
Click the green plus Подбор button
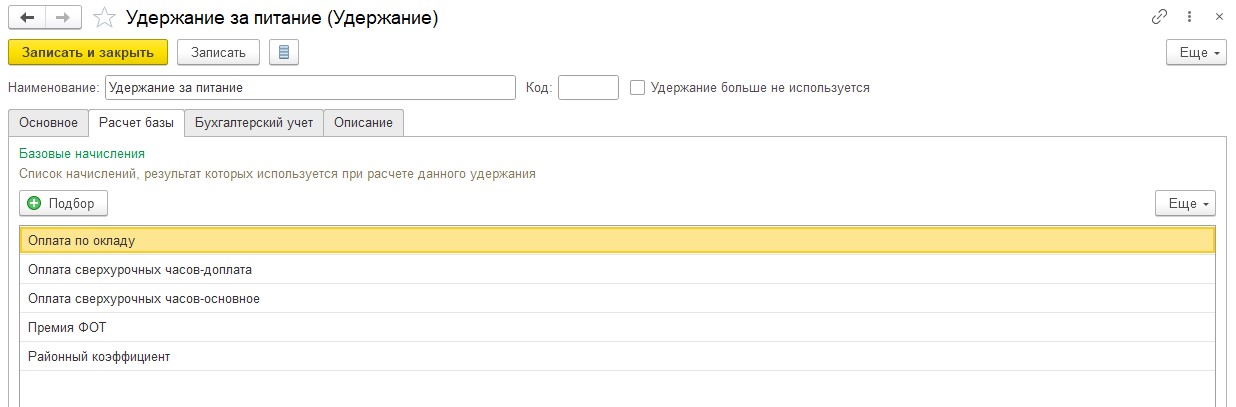63,203
